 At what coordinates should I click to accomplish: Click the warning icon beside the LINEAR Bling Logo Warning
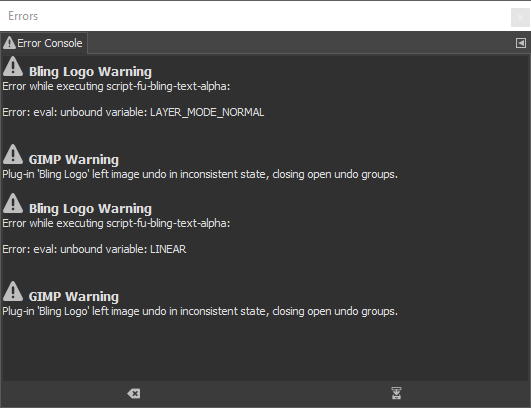click(13, 203)
